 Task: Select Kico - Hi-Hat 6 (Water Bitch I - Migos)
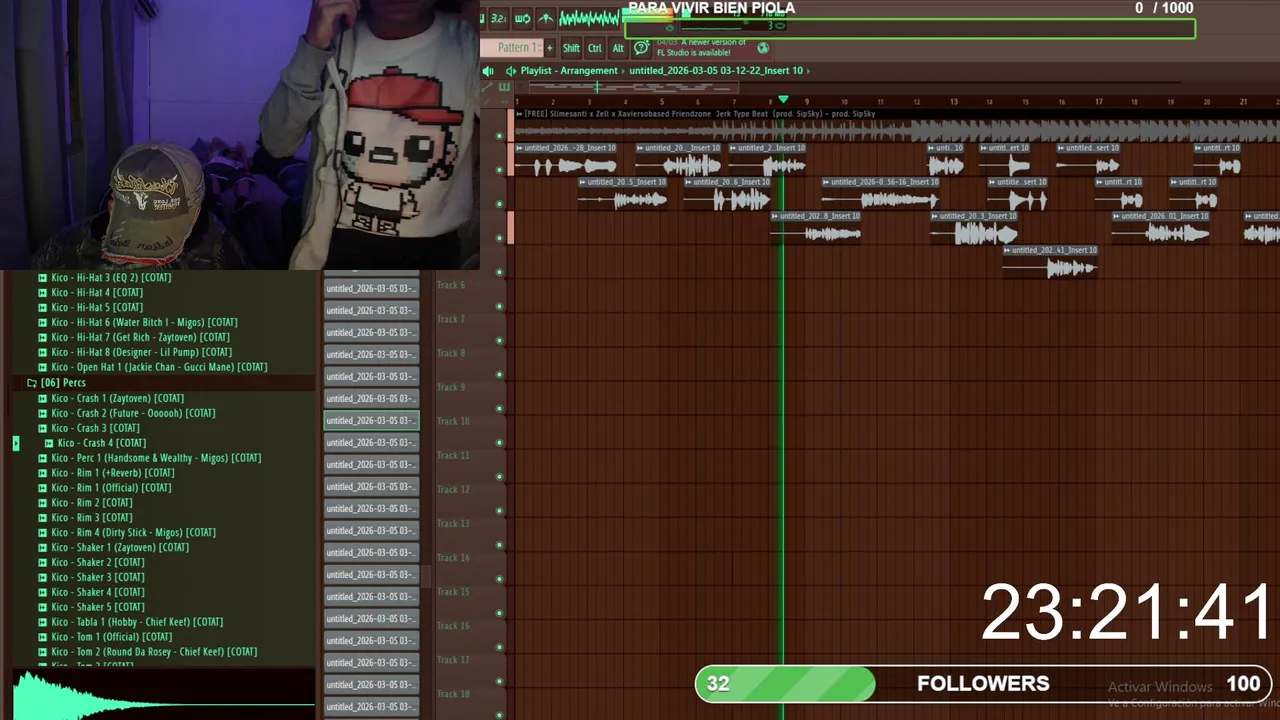144,322
